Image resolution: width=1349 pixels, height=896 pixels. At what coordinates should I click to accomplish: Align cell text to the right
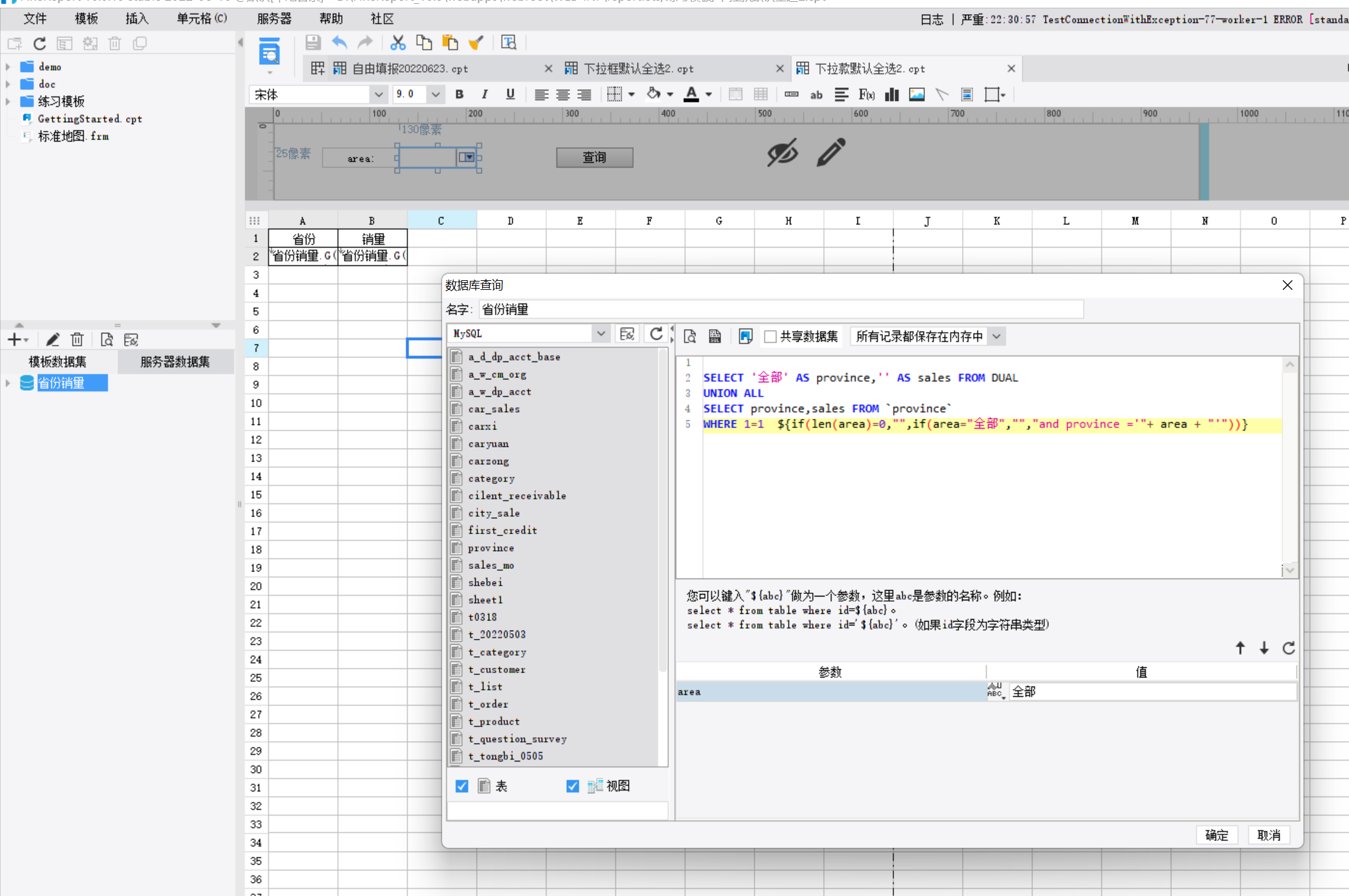584,94
